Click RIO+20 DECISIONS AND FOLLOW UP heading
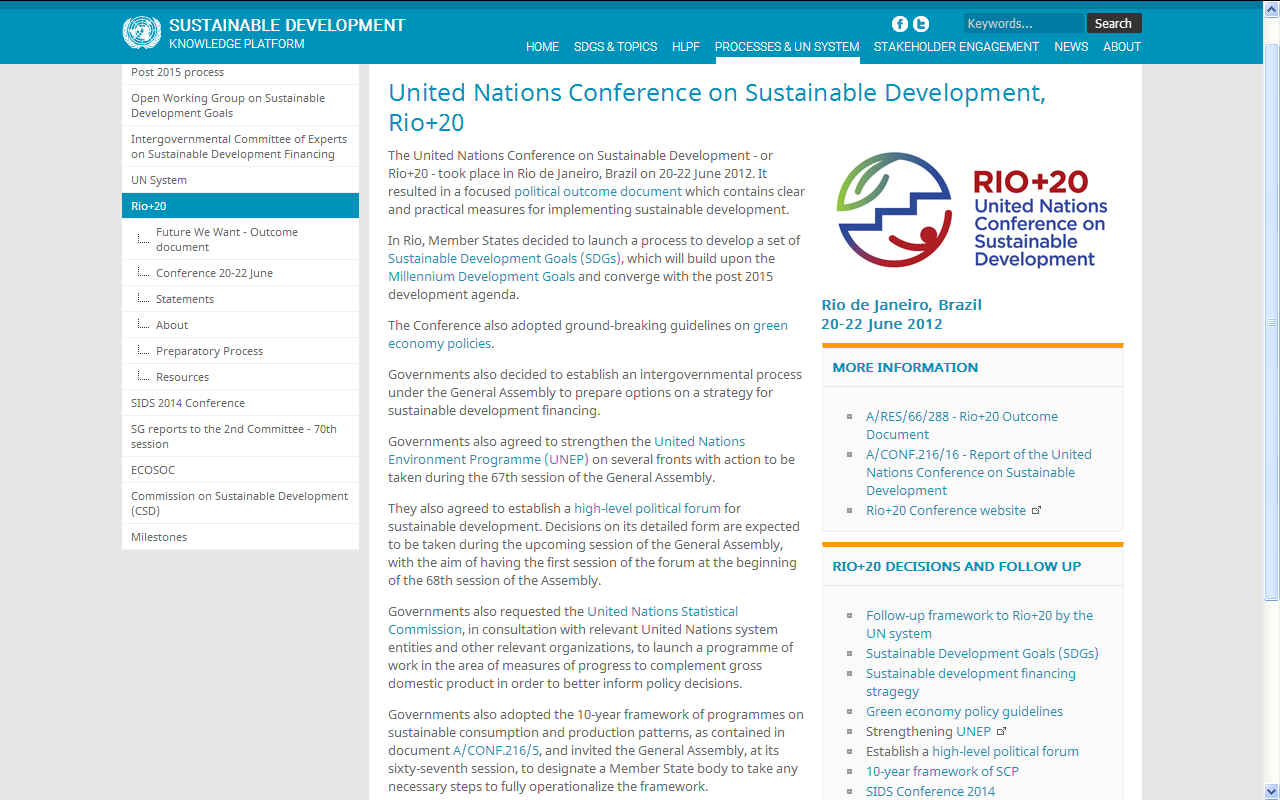This screenshot has width=1280, height=800. pyautogui.click(x=957, y=566)
